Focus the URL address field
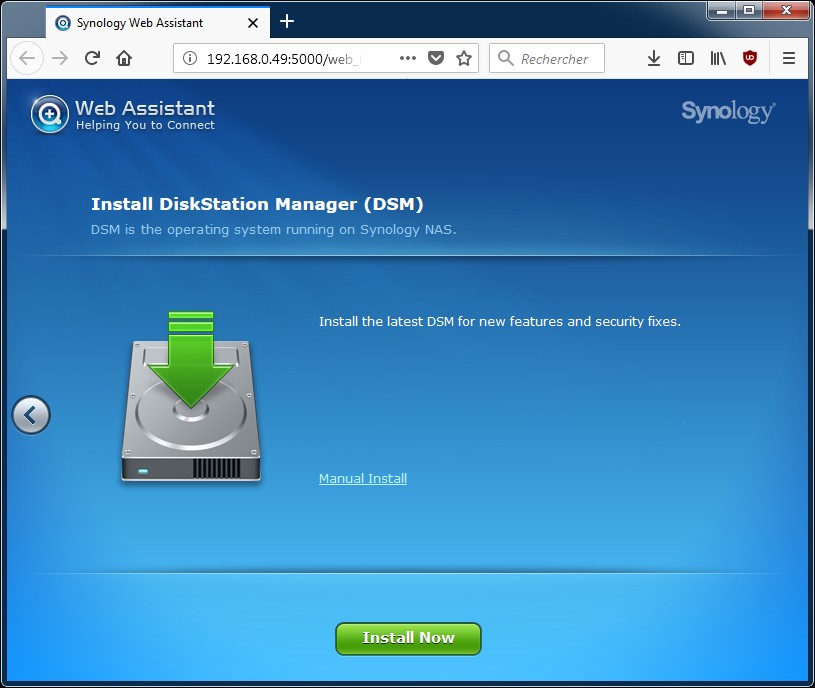 (290, 59)
